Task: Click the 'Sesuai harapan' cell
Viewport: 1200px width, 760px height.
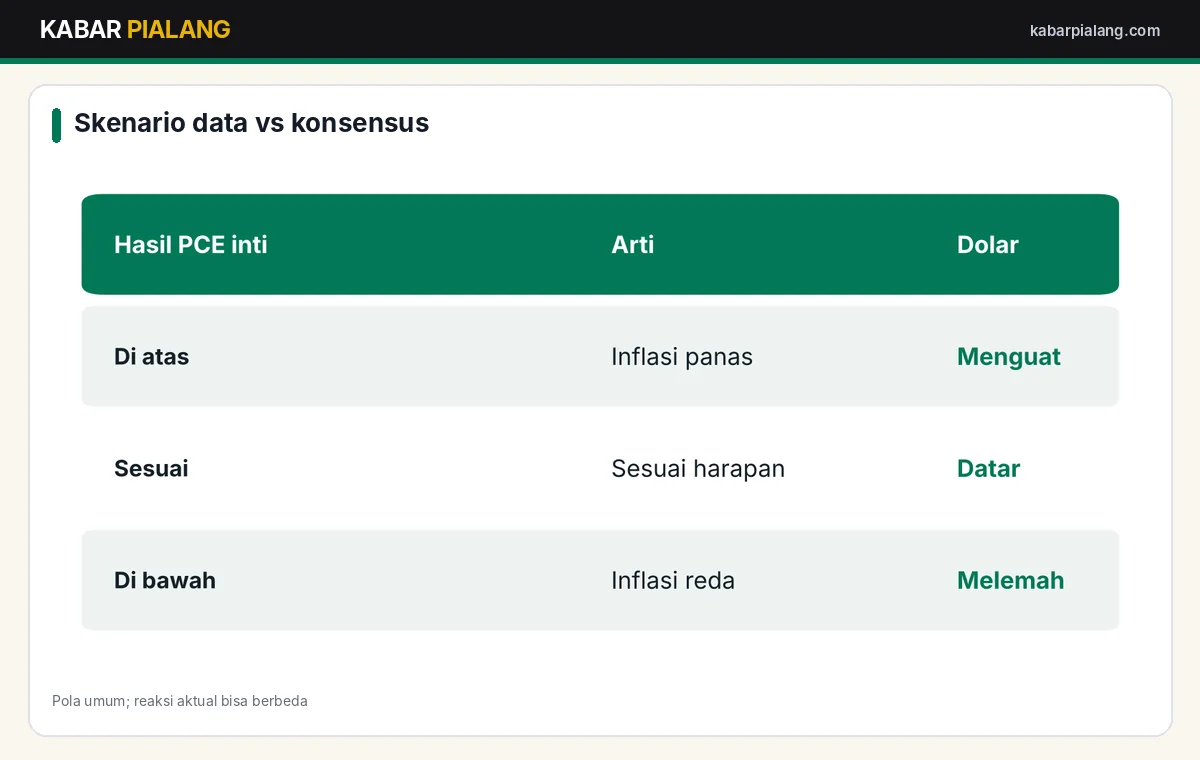Action: (x=698, y=469)
